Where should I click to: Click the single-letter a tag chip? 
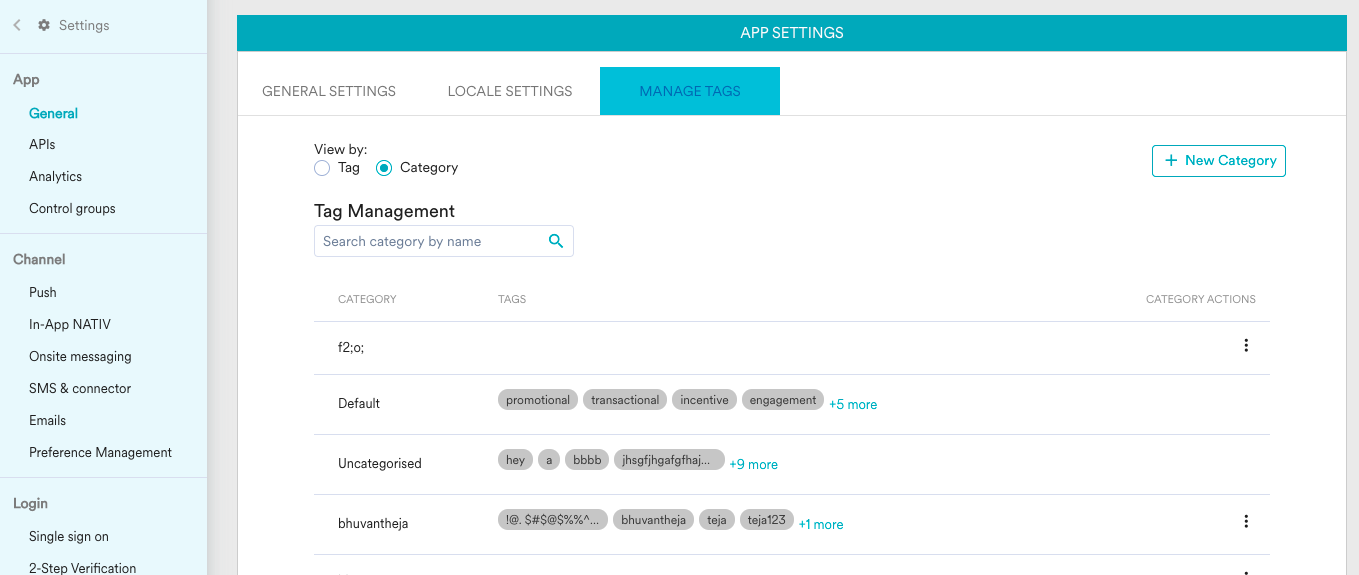point(549,460)
